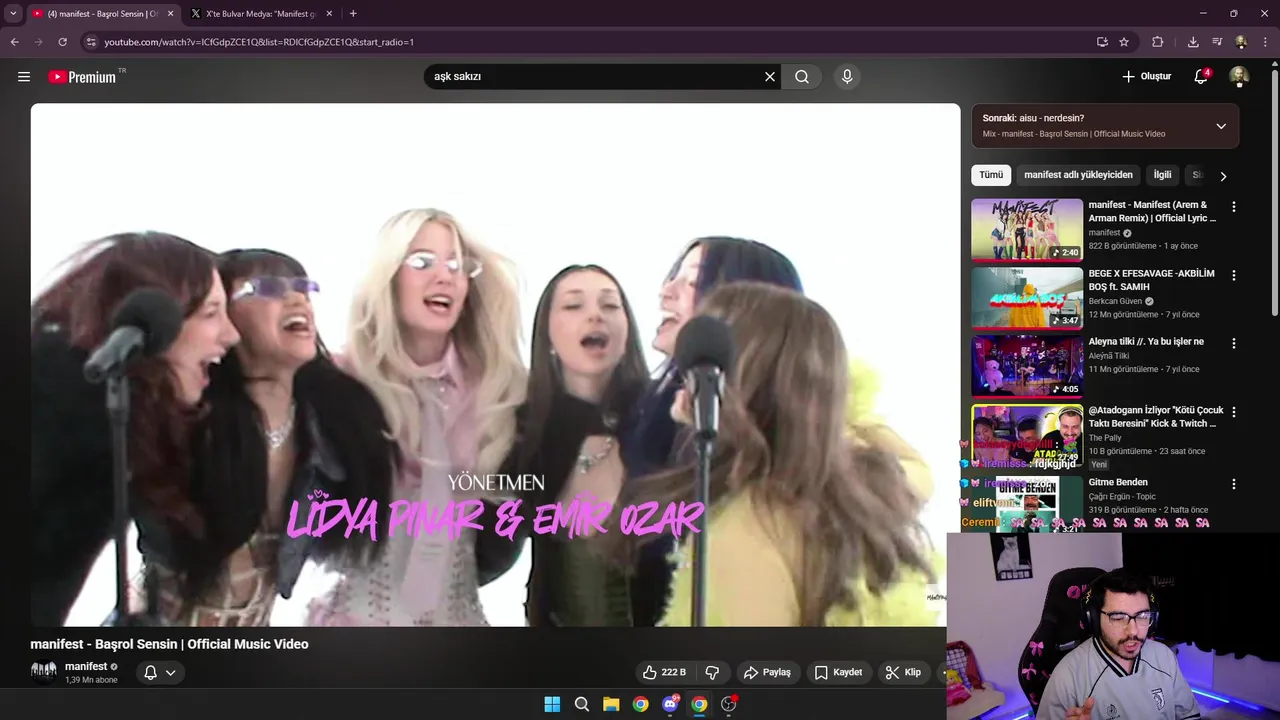1280x720 pixels.
Task: Open the manifest channel name link
Action: (86, 667)
